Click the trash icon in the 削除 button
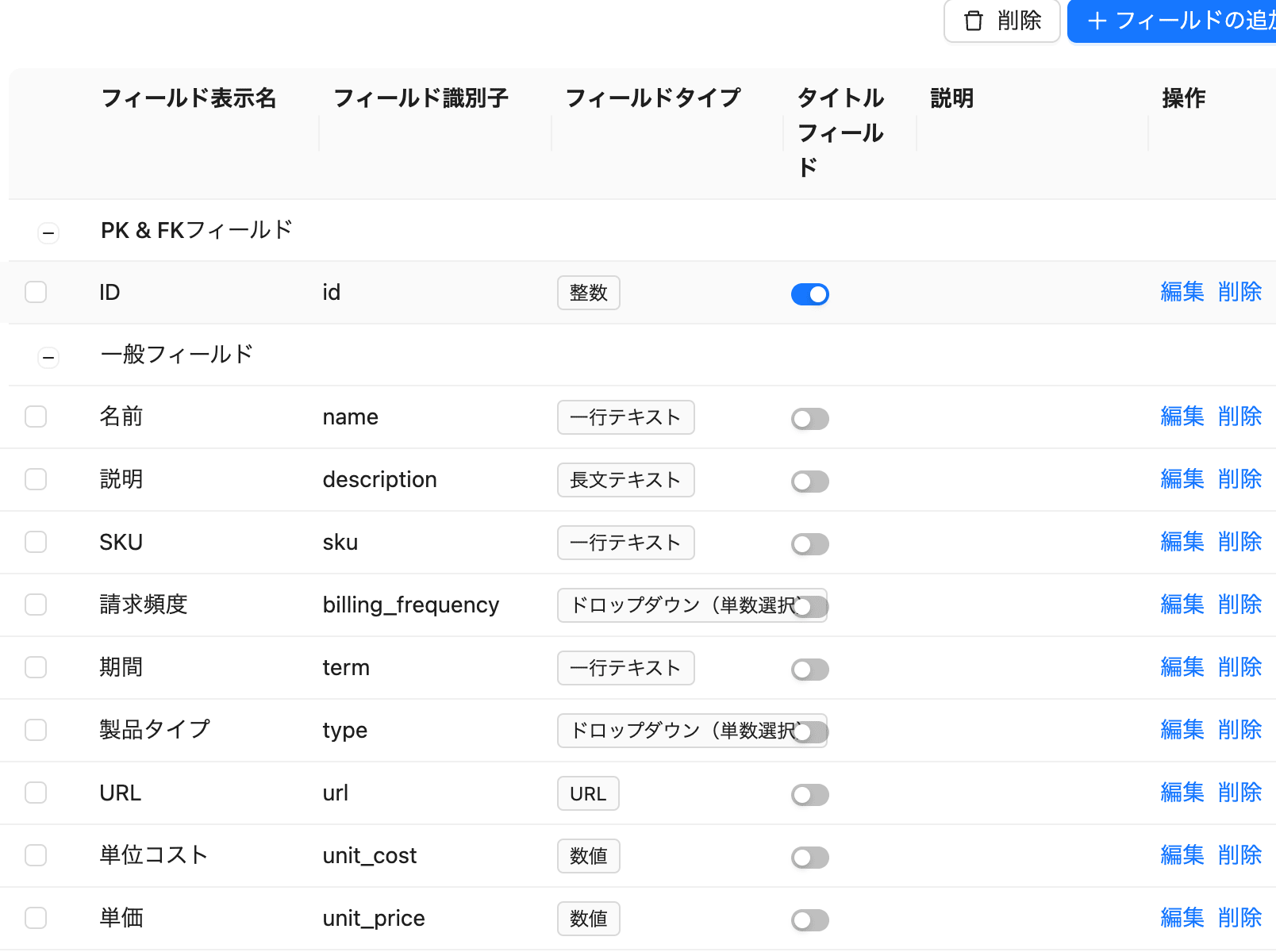This screenshot has height=952, width=1276. 973,21
